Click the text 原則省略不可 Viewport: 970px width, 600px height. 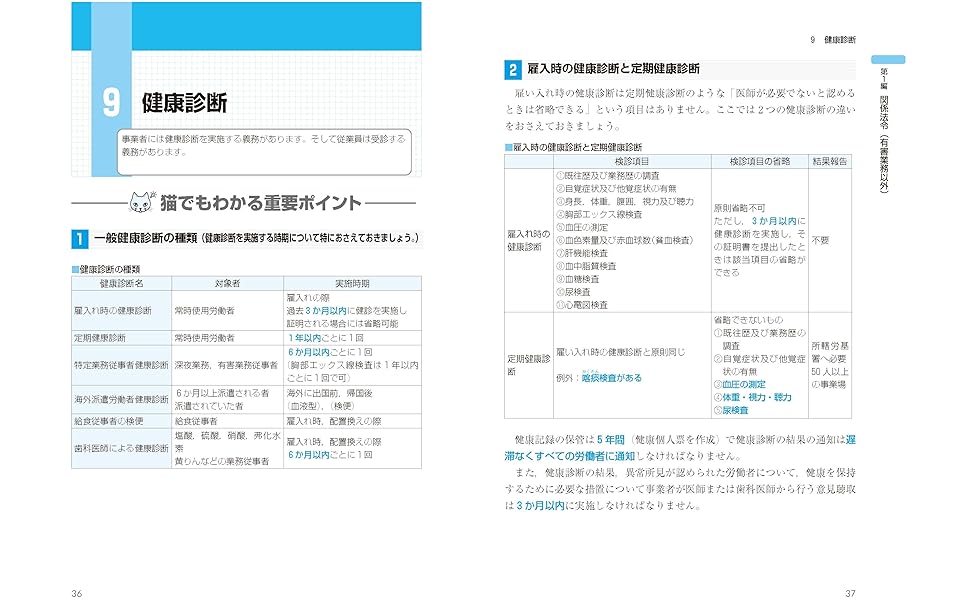(739, 208)
